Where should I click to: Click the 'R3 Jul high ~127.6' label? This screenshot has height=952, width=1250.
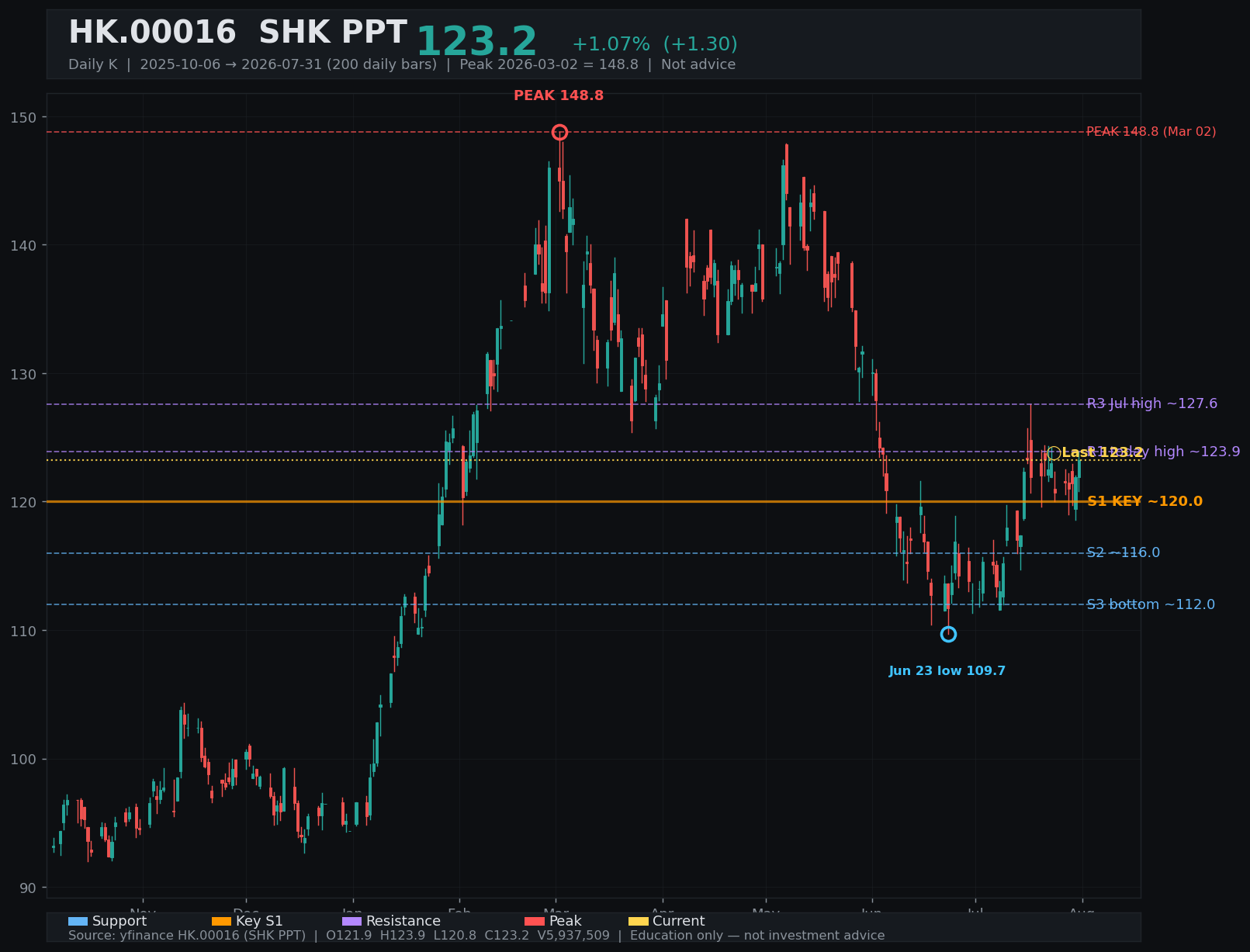[1152, 403]
